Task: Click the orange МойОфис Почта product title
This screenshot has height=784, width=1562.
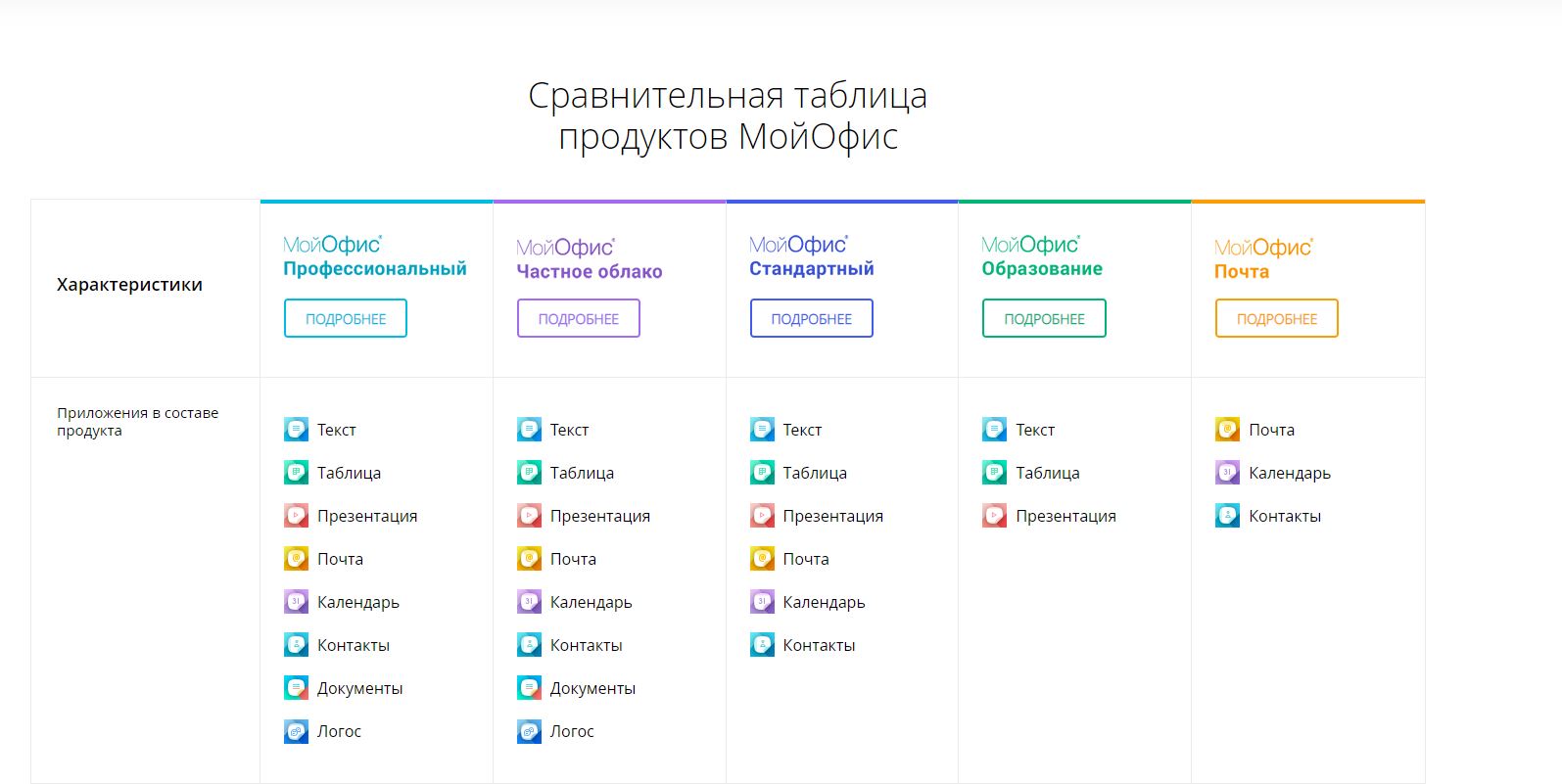Action: (x=1263, y=259)
